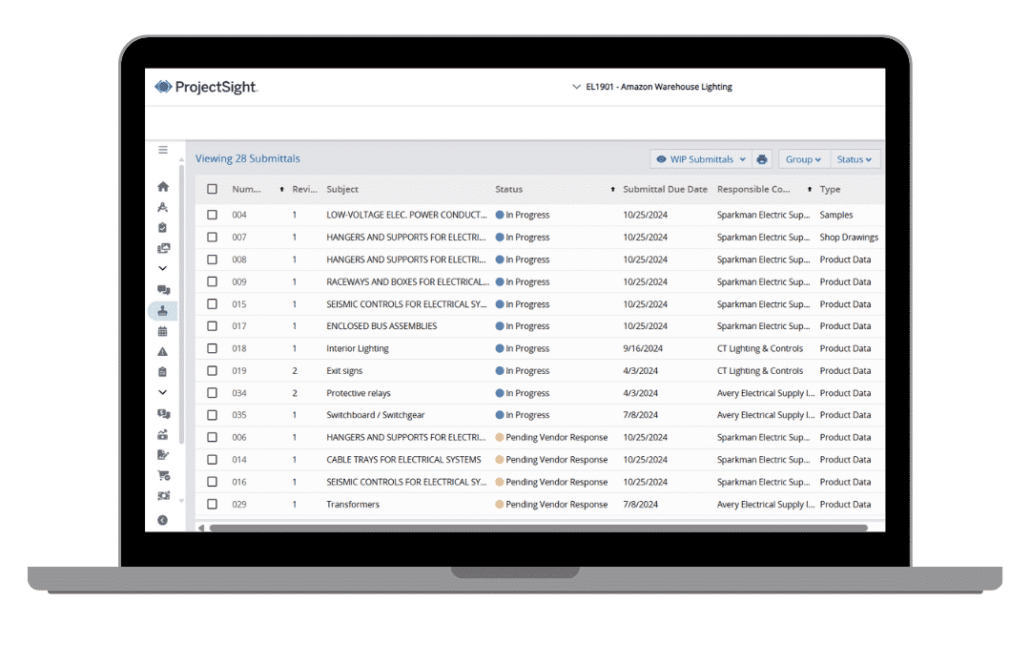Image resolution: width=1030 pixels, height=665 pixels.
Task: Open the contract signing pencil icon in sidebar
Action: tap(163, 455)
